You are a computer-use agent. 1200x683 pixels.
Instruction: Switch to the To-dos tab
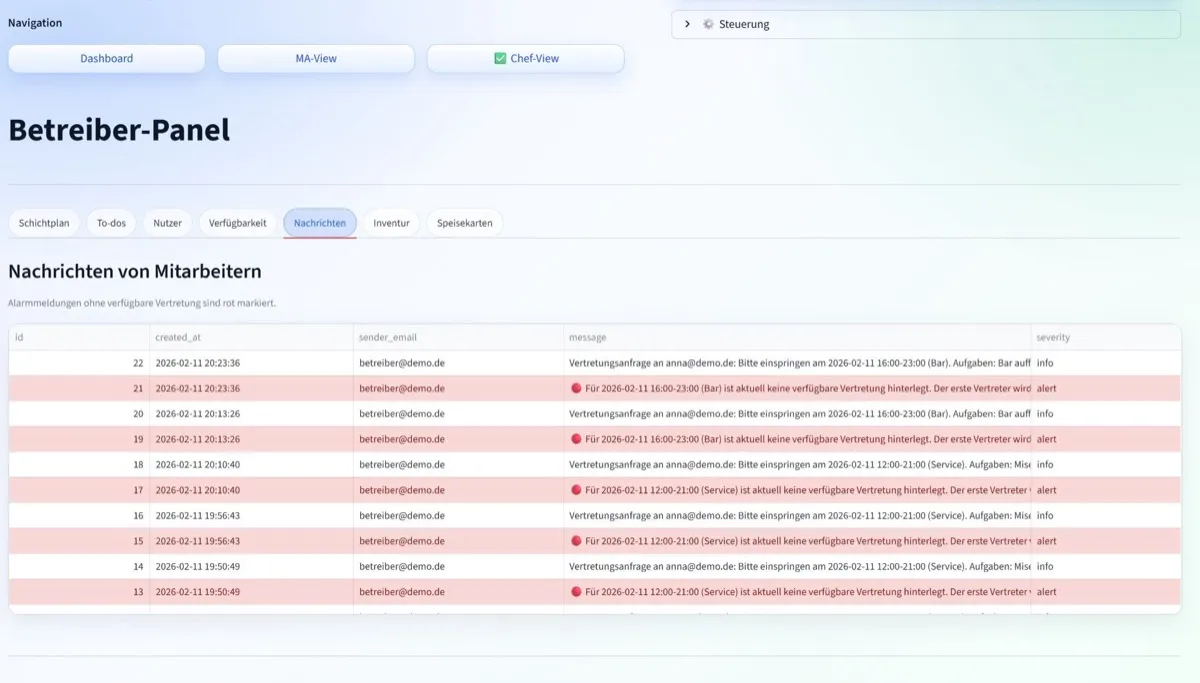tap(111, 223)
